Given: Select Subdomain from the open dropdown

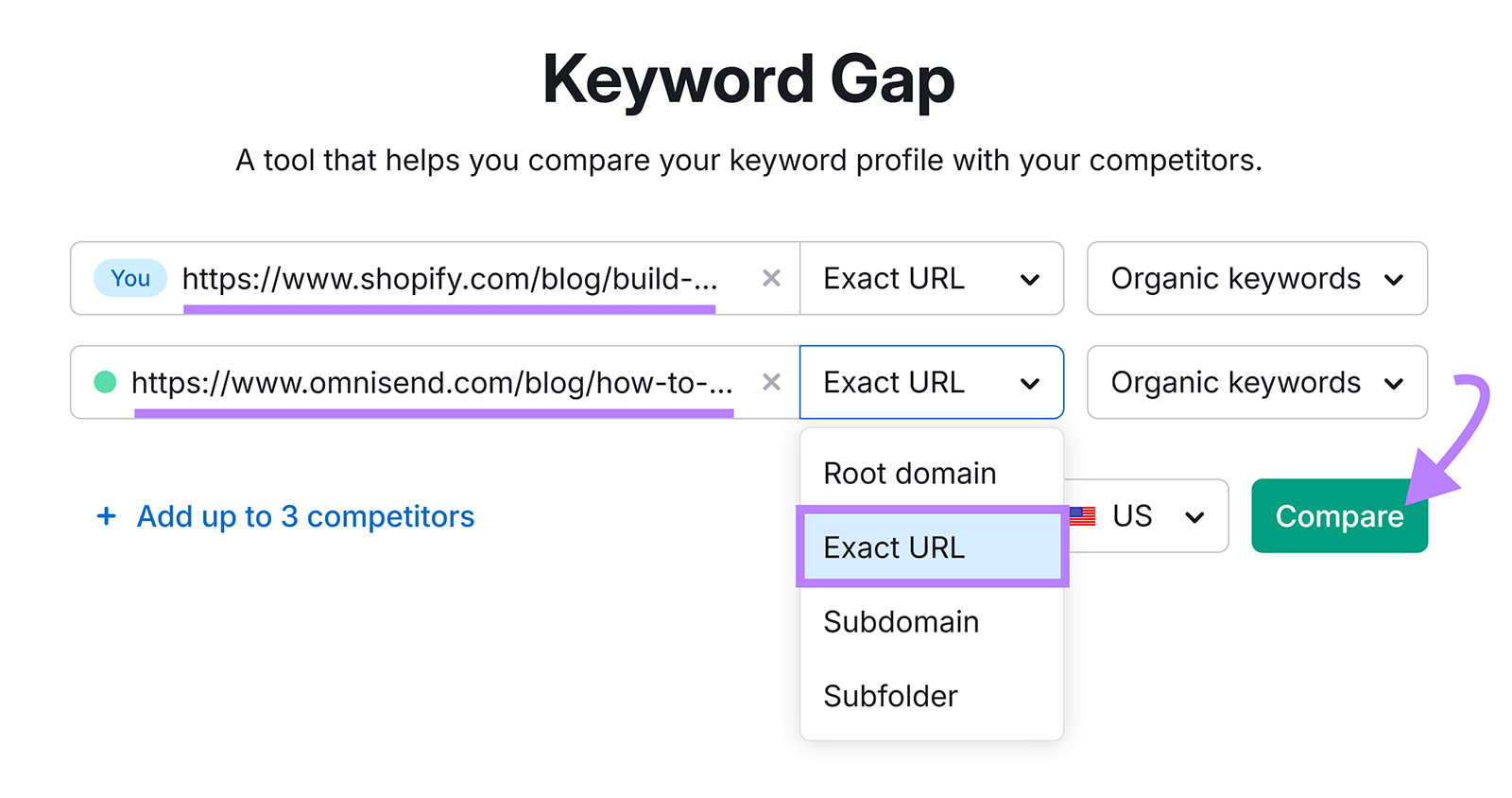Looking at the screenshot, I should point(901,622).
